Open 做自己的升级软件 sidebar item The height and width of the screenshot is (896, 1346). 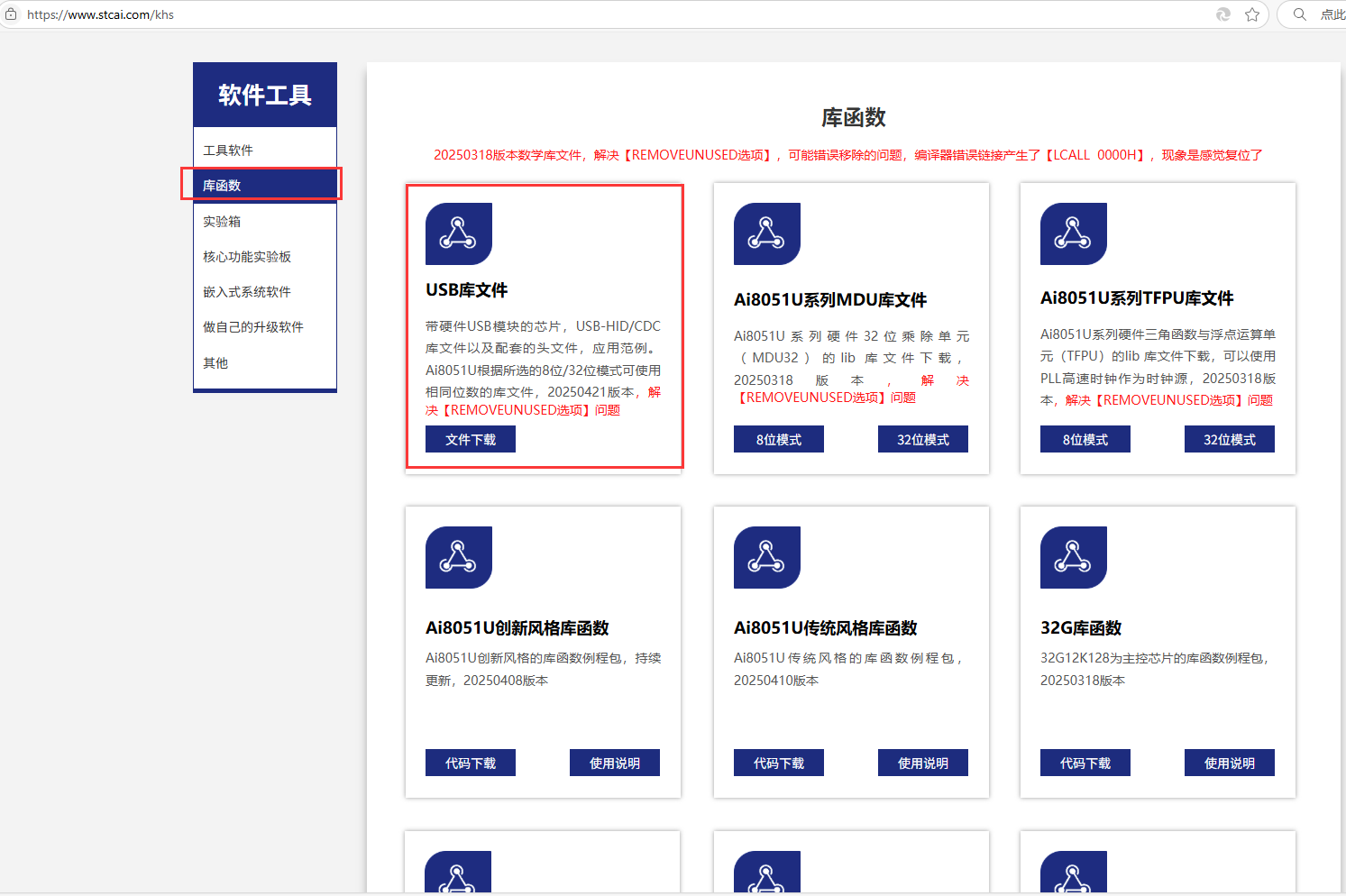(x=265, y=326)
